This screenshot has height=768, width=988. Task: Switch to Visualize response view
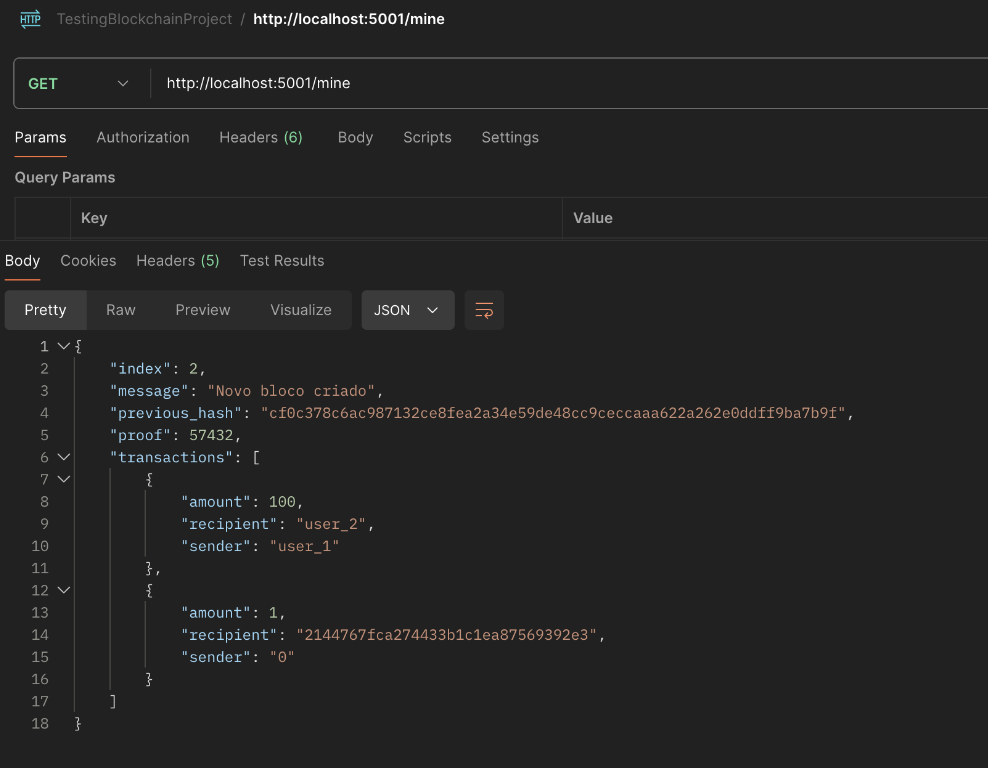pyautogui.click(x=301, y=310)
